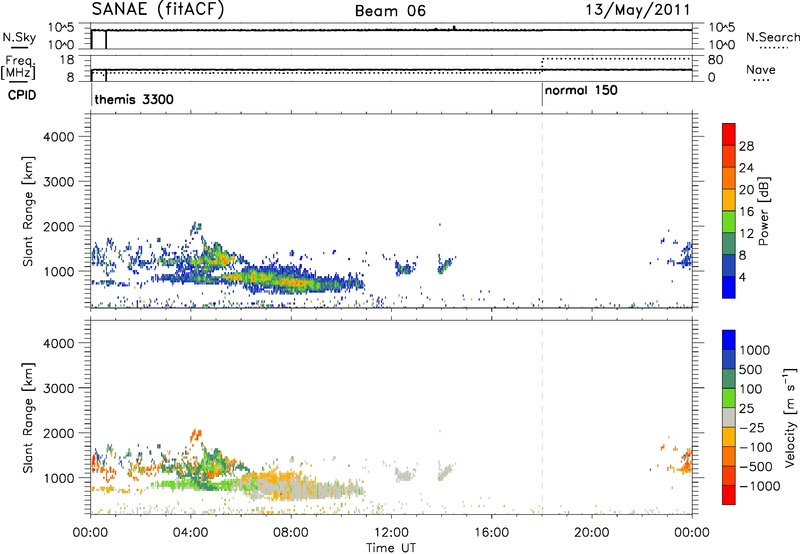This screenshot has width=800, height=554.
Task: Pick the light green segment of Power colorbar
Action: 729,221
